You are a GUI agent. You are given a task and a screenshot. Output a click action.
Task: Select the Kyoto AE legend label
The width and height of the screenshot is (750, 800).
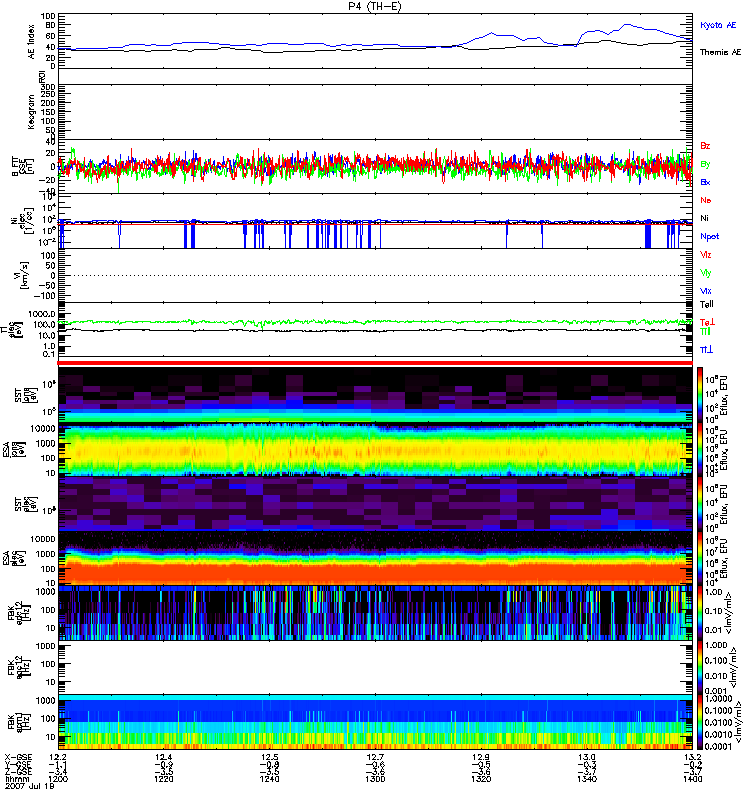click(718, 25)
